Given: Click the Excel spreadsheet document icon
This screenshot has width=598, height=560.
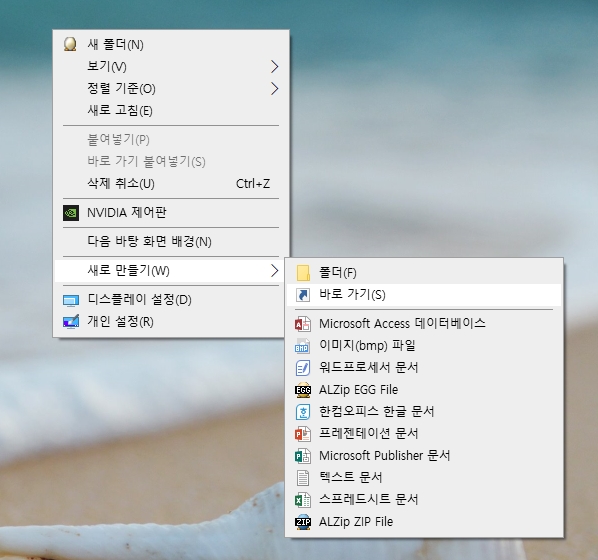Looking at the screenshot, I should click(x=303, y=500).
